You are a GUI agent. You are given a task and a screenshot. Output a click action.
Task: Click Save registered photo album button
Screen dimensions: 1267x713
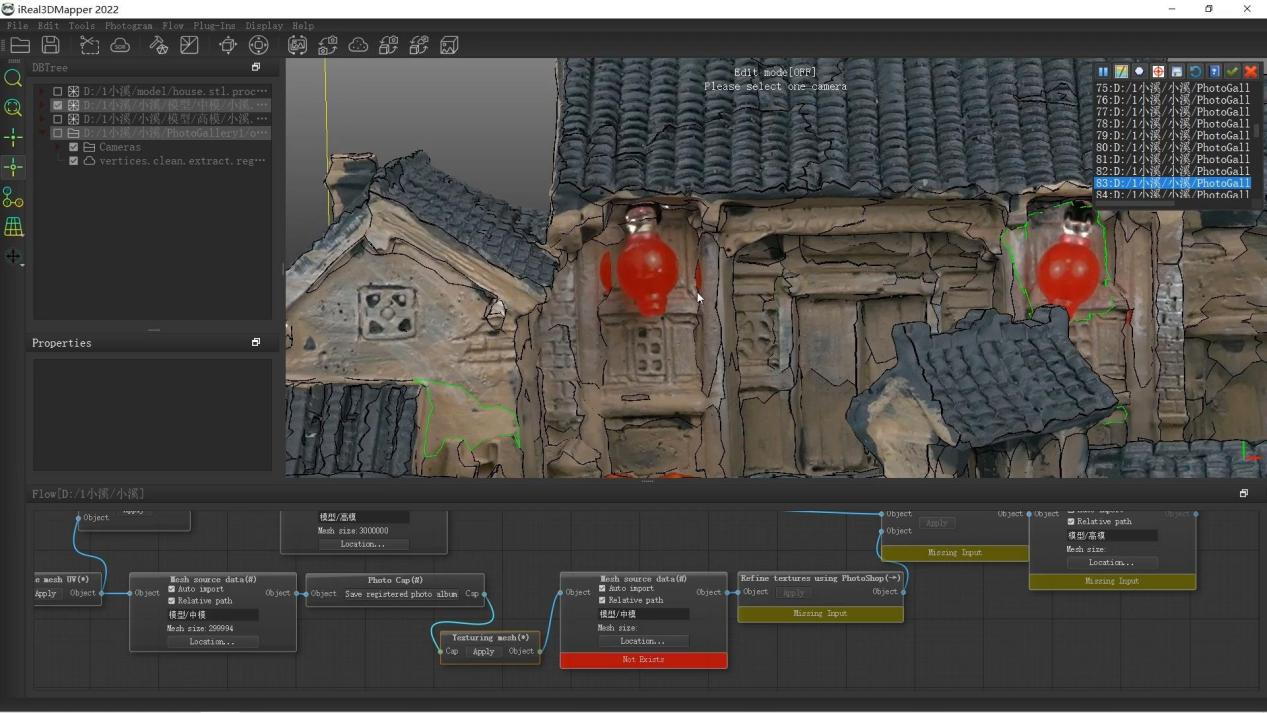pos(400,594)
